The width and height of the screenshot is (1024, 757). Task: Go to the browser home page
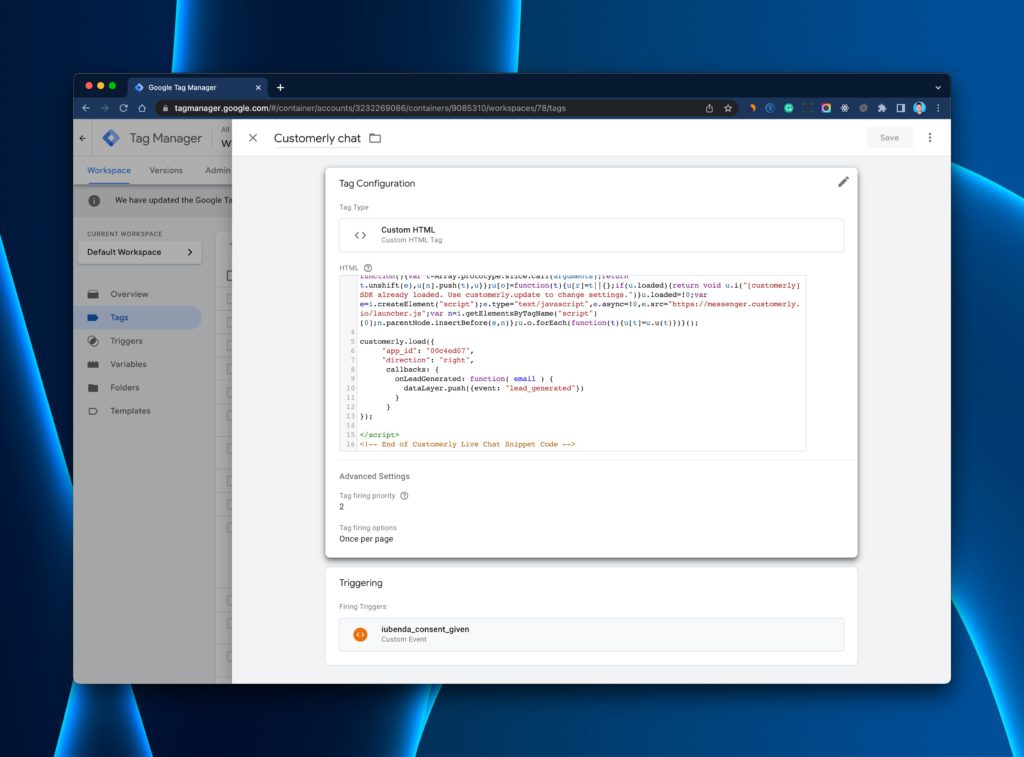coord(142,108)
